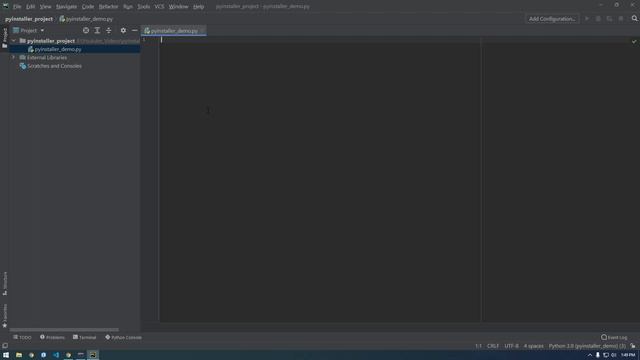640x360 pixels.
Task: Open the Terminal tool window
Action: click(x=84, y=338)
